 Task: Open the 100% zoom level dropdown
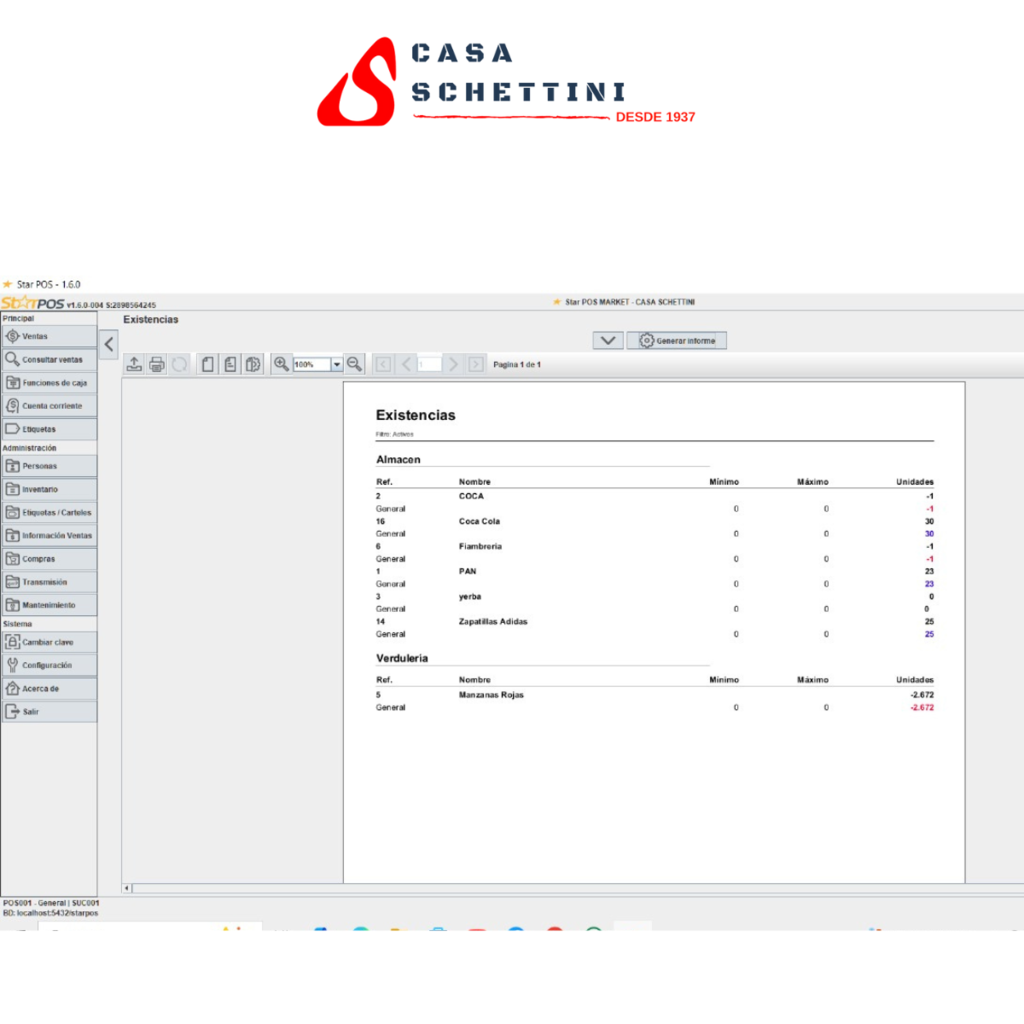(x=337, y=364)
